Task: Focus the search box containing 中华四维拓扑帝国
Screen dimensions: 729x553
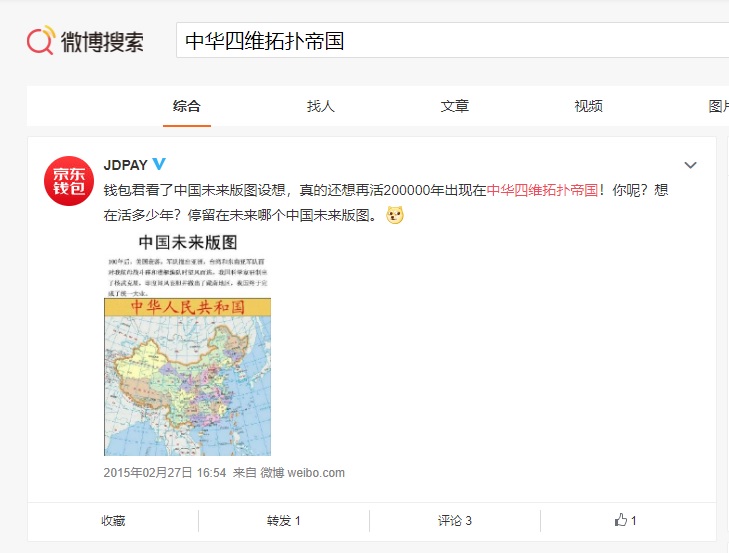Action: [450, 41]
